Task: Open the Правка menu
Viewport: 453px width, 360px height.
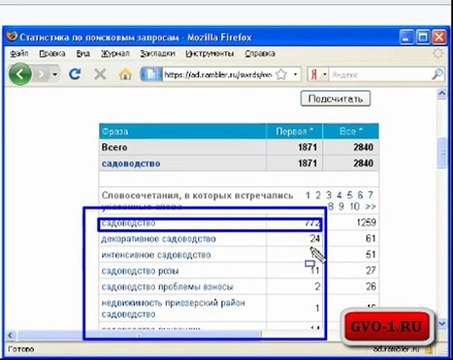Action: pyautogui.click(x=52, y=53)
